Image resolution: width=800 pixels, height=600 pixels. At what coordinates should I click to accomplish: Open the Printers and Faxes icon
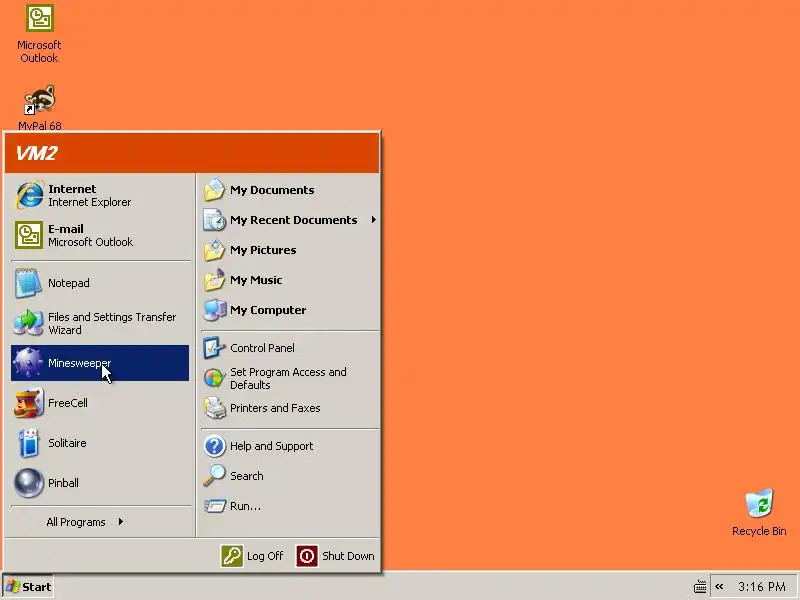click(x=215, y=408)
